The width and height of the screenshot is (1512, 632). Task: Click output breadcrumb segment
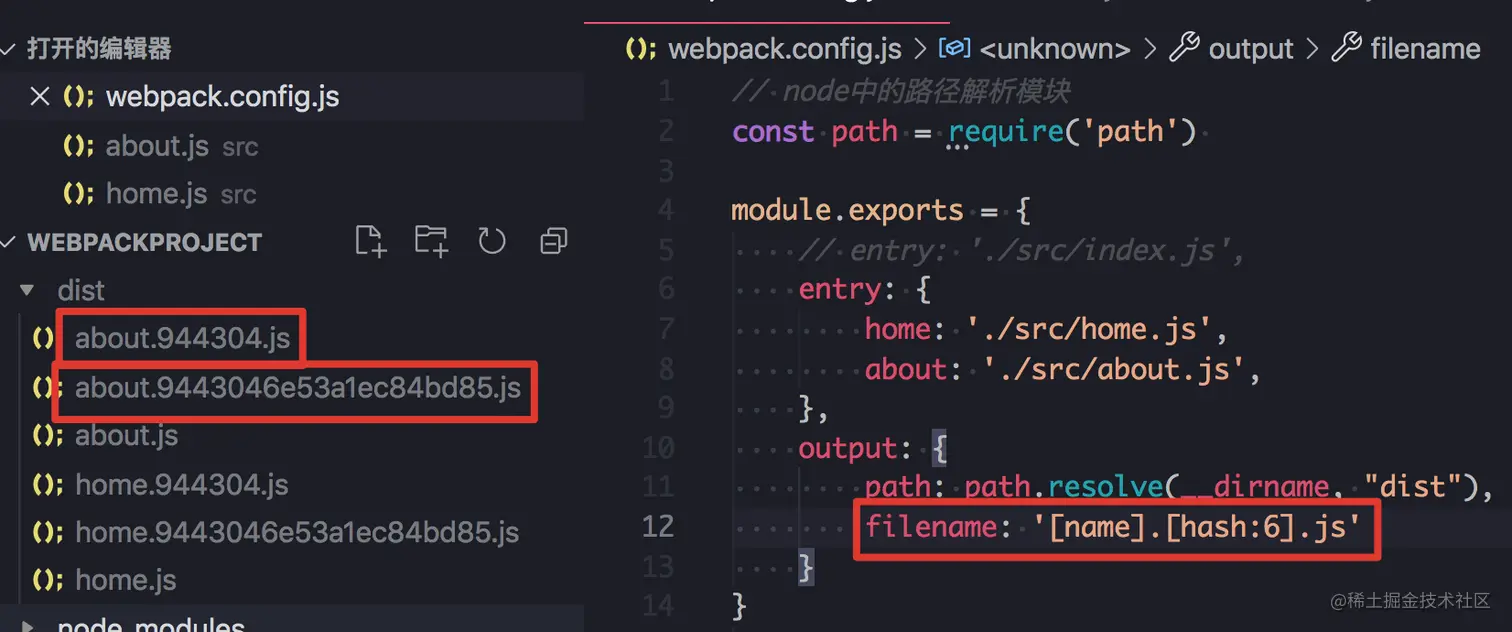pos(1252,49)
